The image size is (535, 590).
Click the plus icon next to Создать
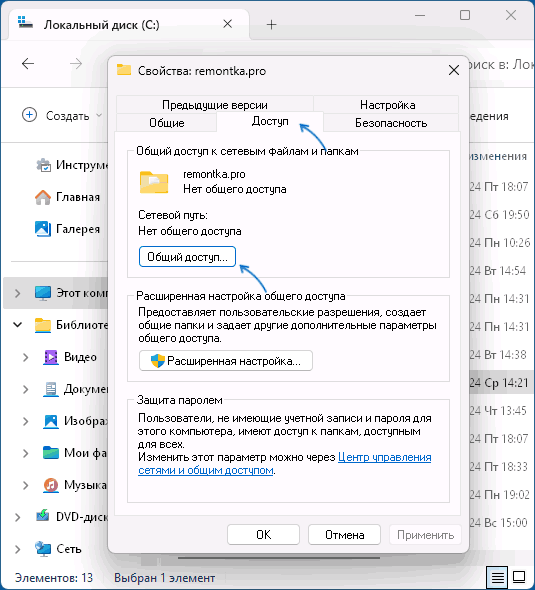(x=29, y=115)
